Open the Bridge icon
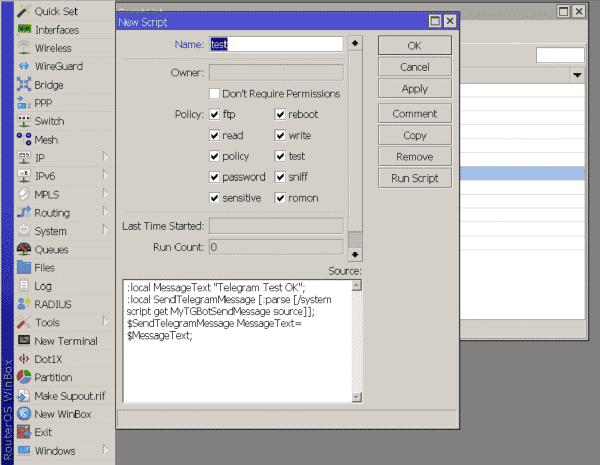This screenshot has width=600, height=465. (24, 85)
